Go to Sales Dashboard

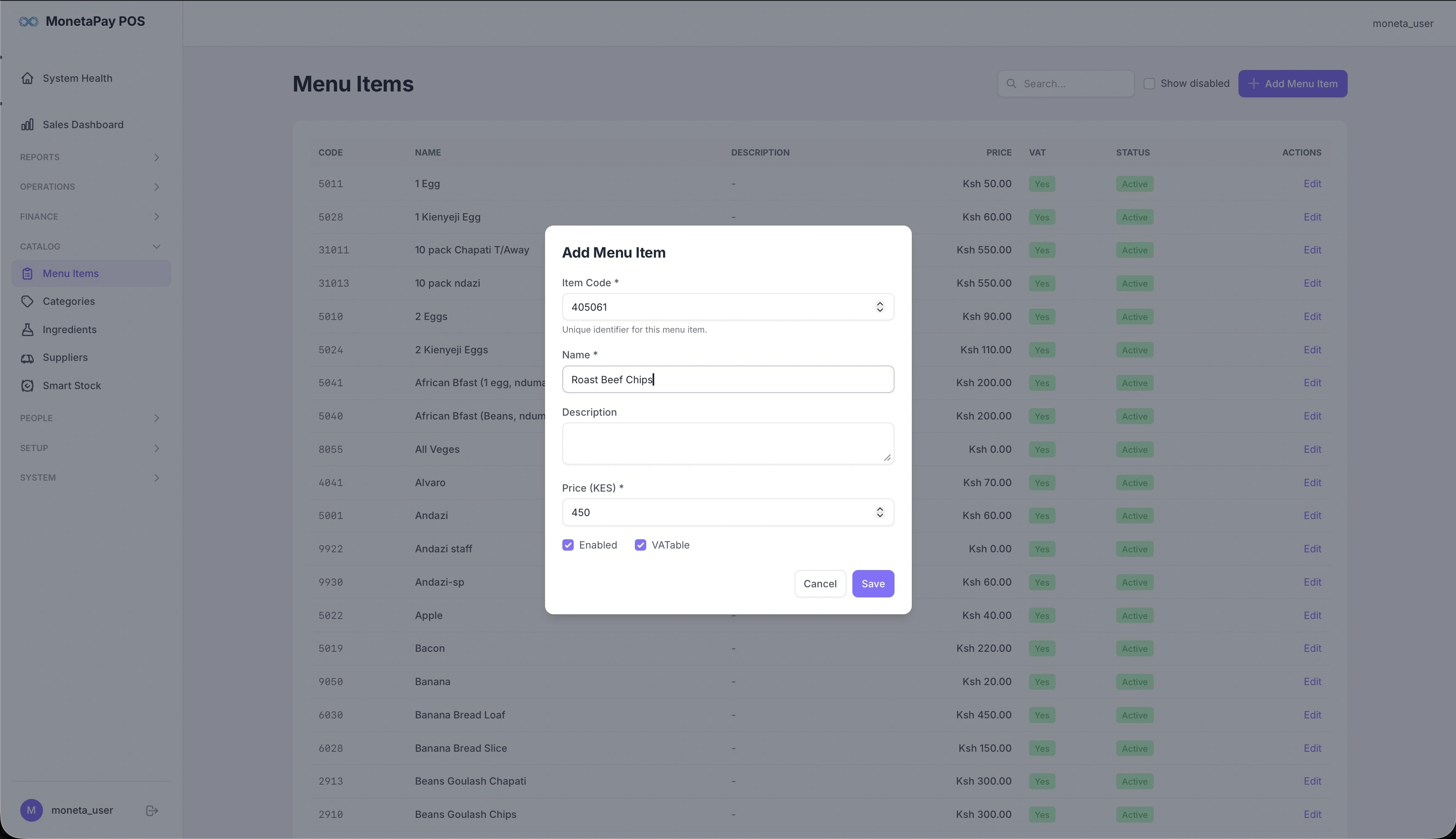[91, 125]
